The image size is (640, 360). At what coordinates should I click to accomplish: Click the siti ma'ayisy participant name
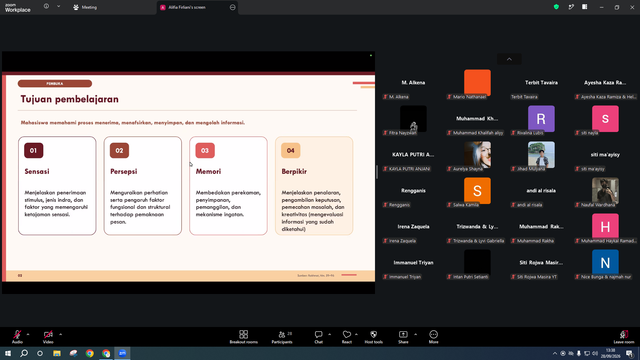click(x=605, y=155)
